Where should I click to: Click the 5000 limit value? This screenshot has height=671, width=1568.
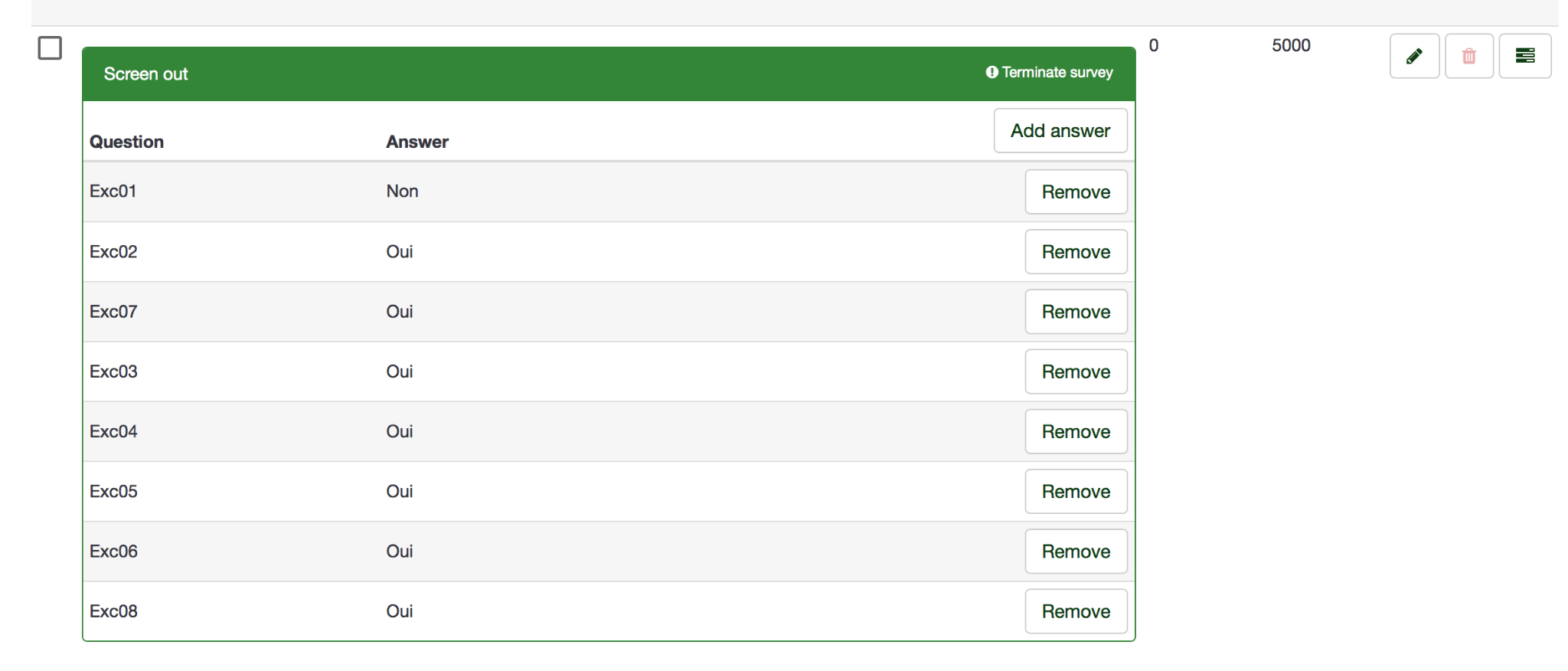1291,45
